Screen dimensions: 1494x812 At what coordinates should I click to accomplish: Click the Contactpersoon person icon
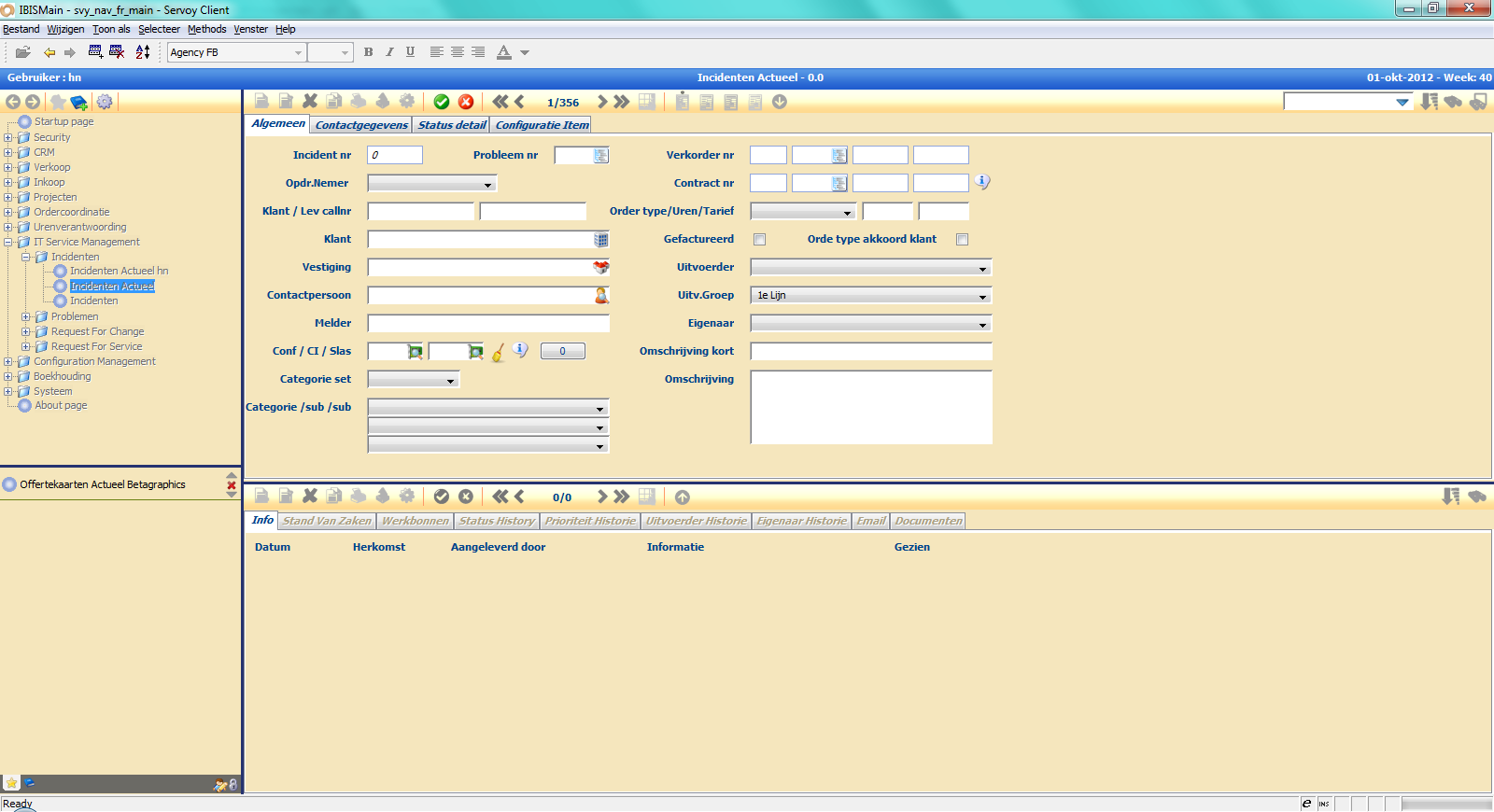tap(601, 296)
